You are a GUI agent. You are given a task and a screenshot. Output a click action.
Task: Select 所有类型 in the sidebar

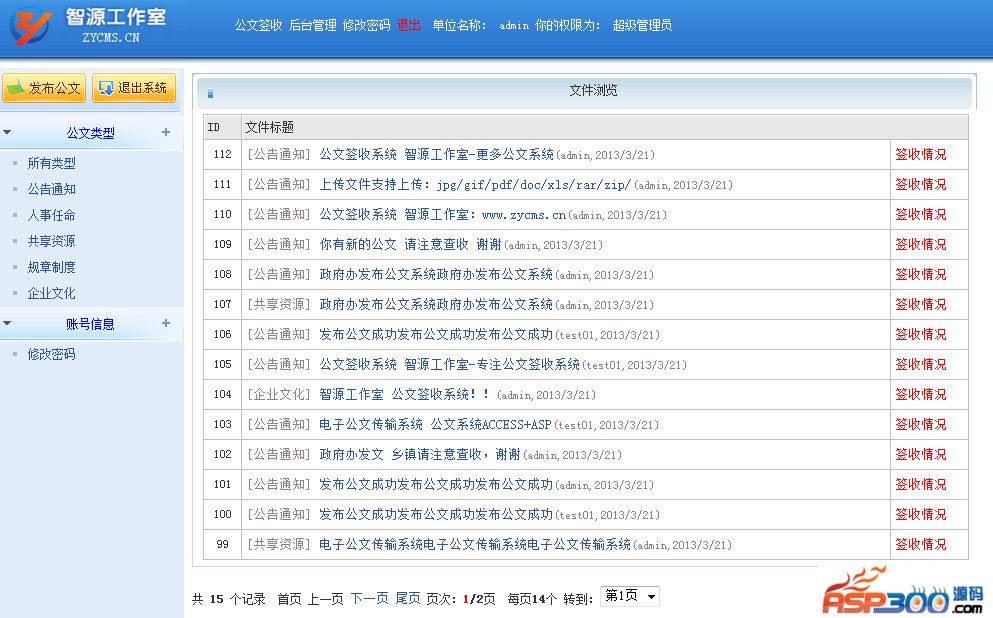tap(51, 163)
